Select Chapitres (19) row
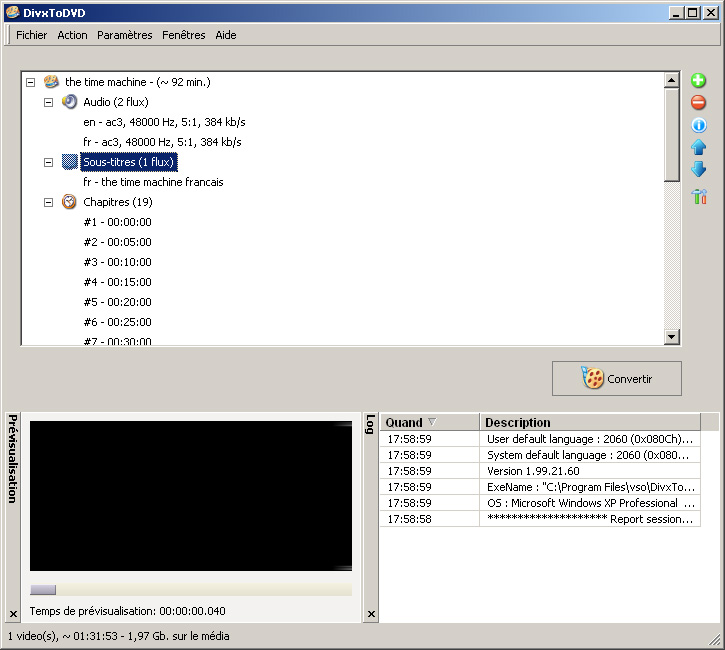This screenshot has width=725, height=650. click(117, 202)
